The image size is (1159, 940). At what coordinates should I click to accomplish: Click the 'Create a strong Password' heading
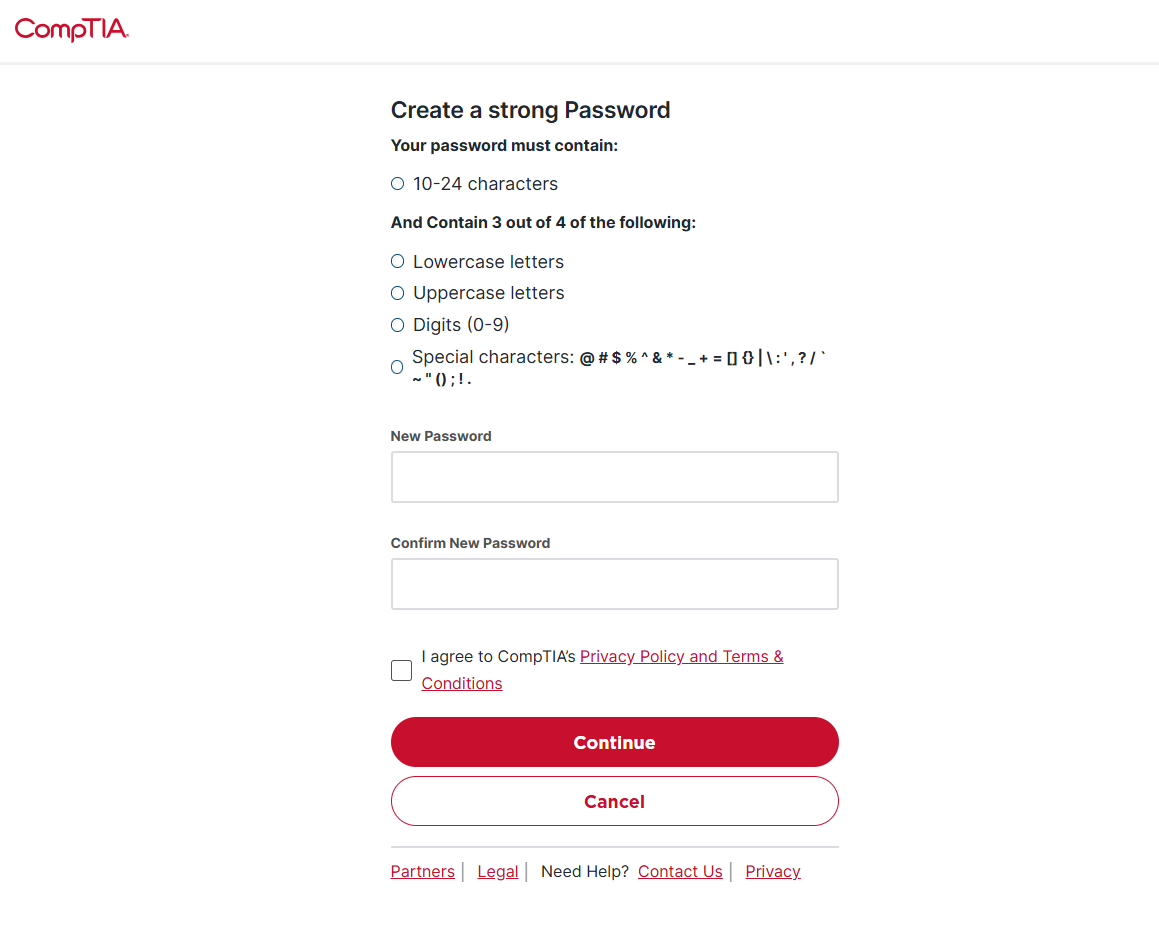pyautogui.click(x=530, y=110)
